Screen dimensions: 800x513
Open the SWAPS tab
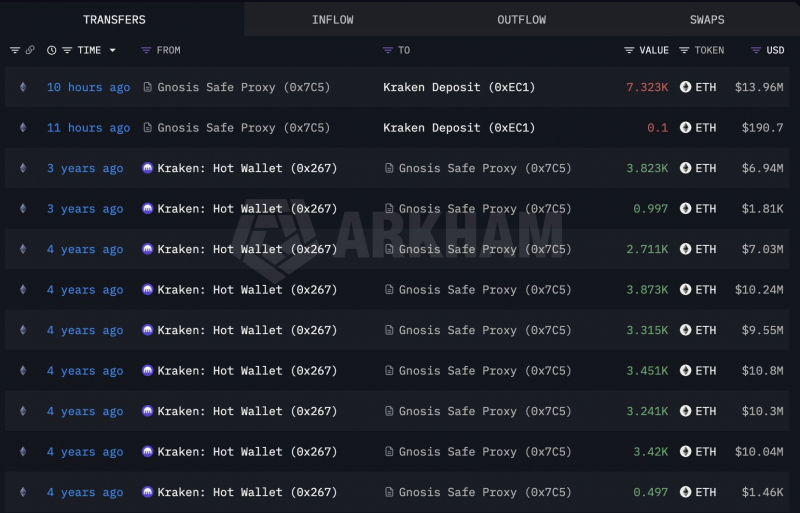(707, 20)
